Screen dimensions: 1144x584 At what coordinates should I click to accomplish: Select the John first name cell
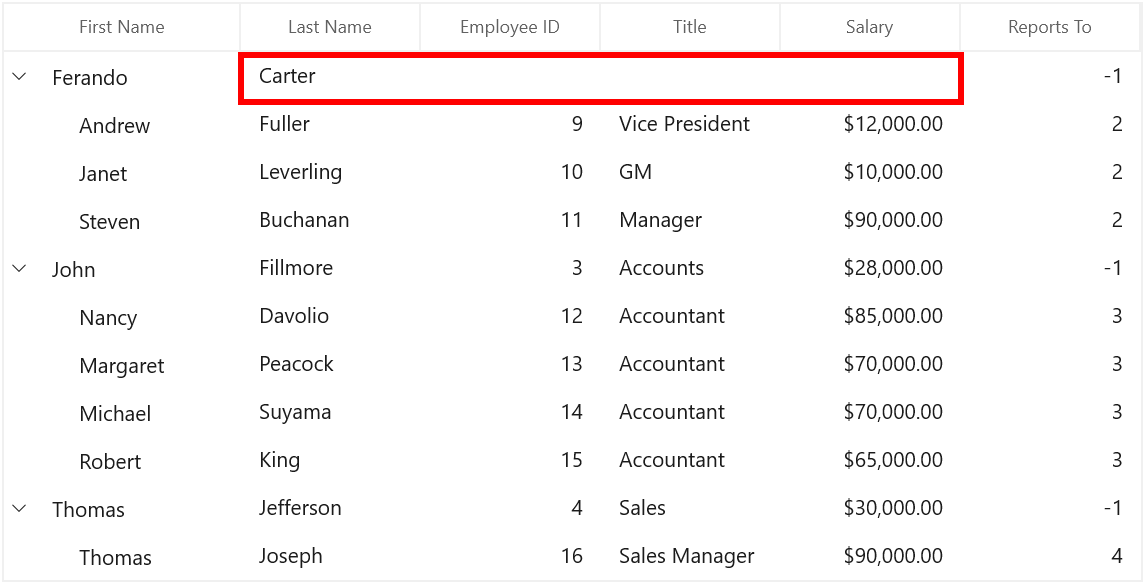74,270
